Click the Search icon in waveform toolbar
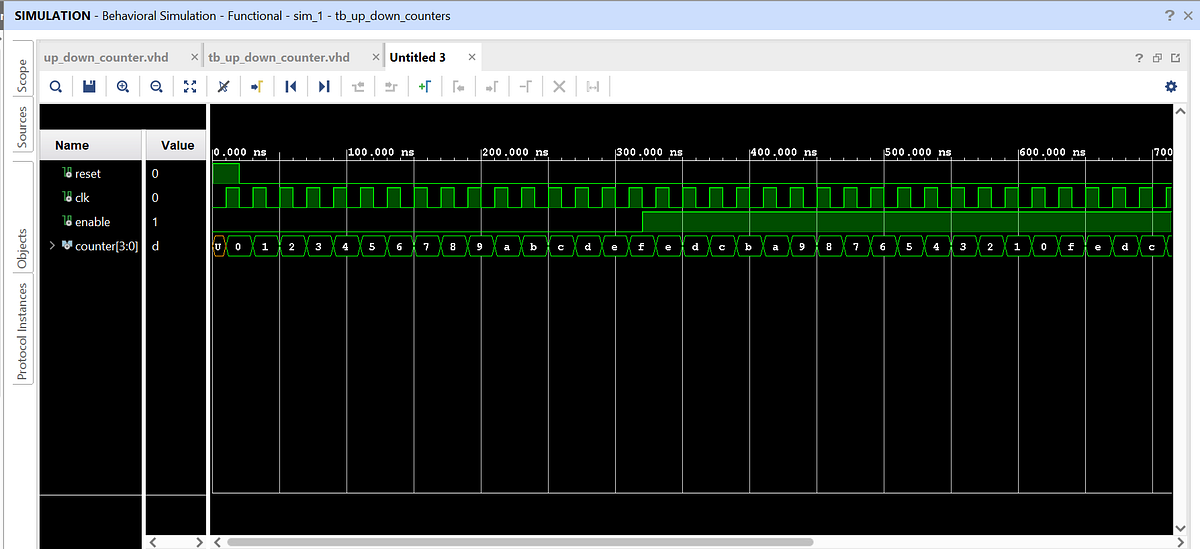1200x549 pixels. point(56,87)
